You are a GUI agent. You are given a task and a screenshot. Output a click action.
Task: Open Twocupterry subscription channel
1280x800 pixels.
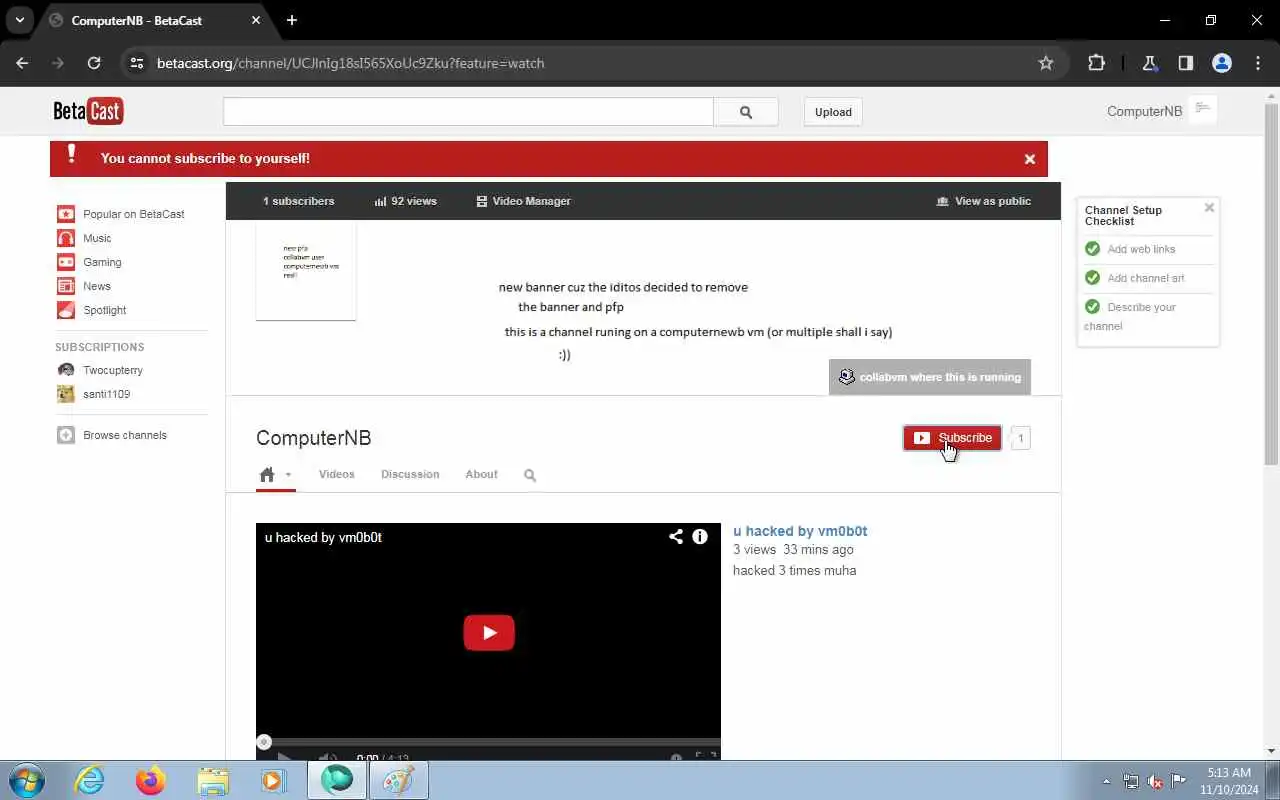click(x=113, y=370)
